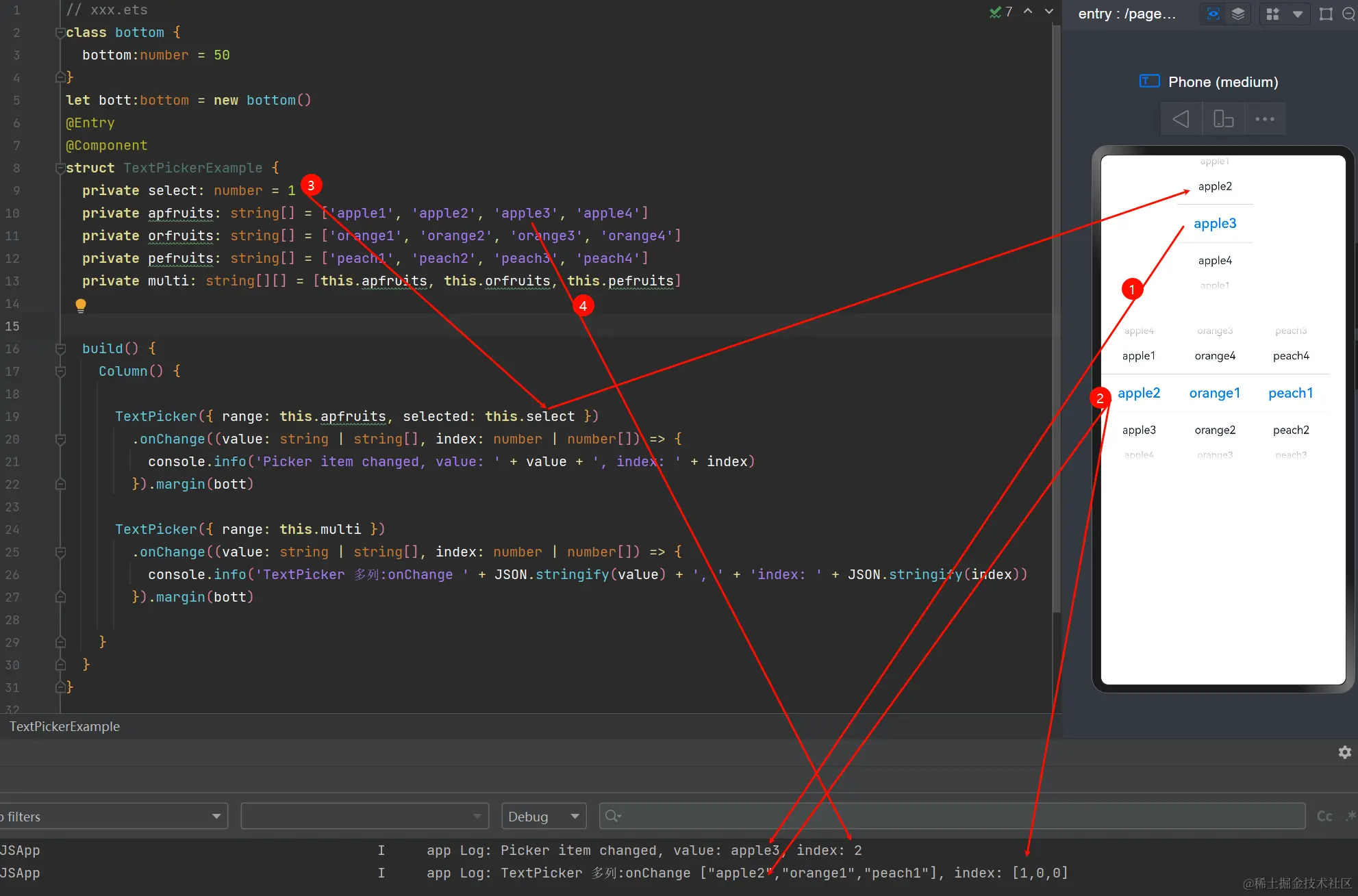This screenshot has height=896, width=1358.
Task: Select apple1 in the multi-column picker
Action: coord(1139,355)
